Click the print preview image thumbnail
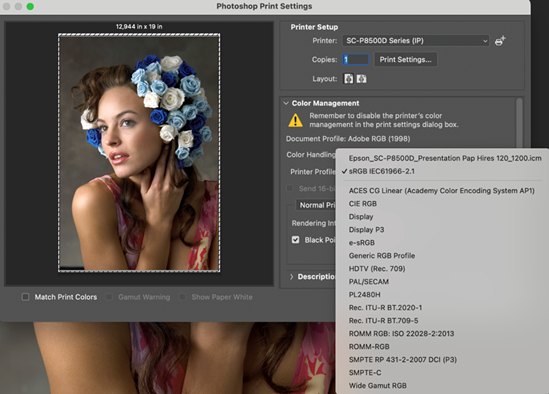Image resolution: width=549 pixels, height=394 pixels. [139, 153]
